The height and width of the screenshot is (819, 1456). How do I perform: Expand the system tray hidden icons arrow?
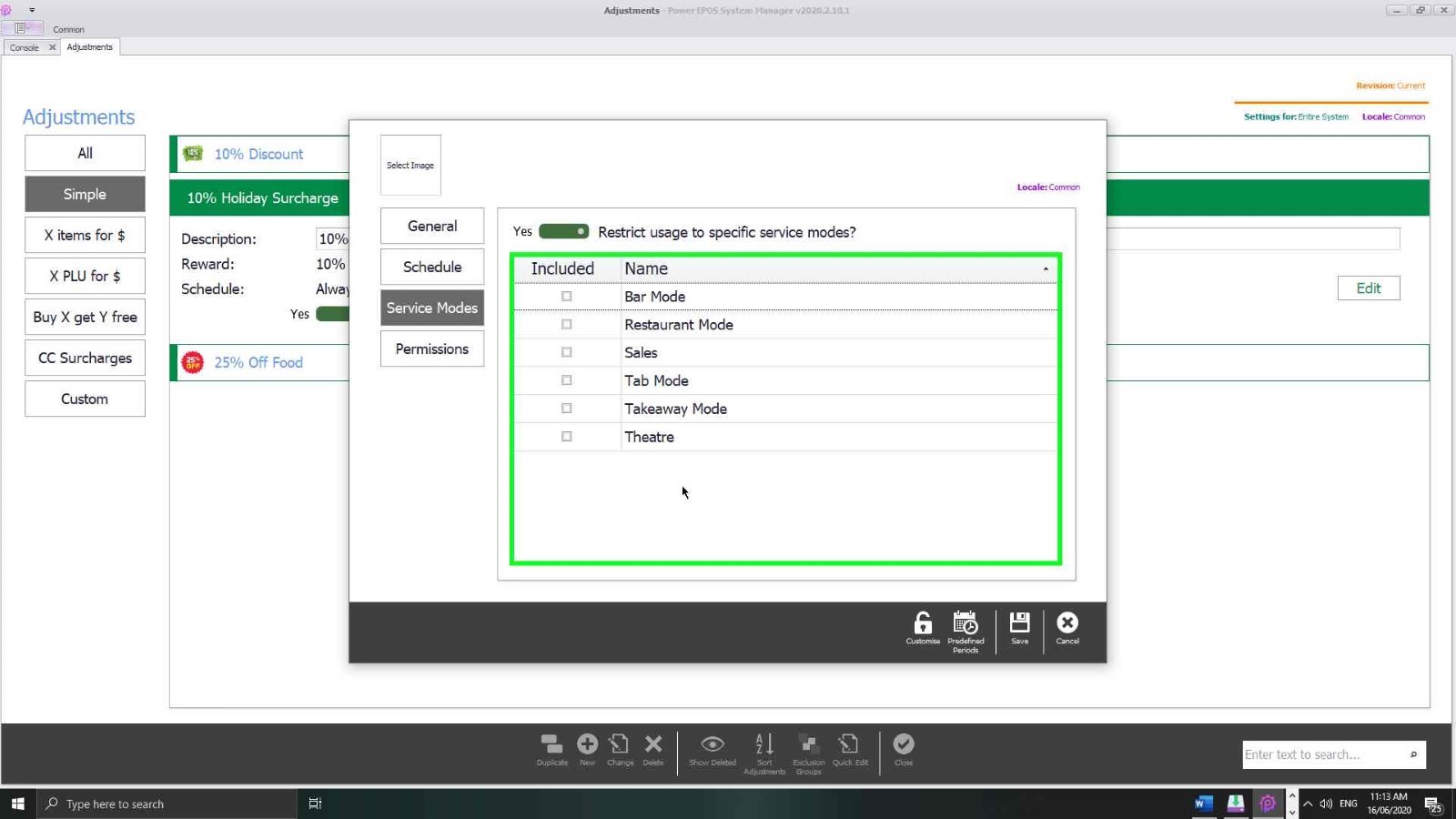[1308, 804]
